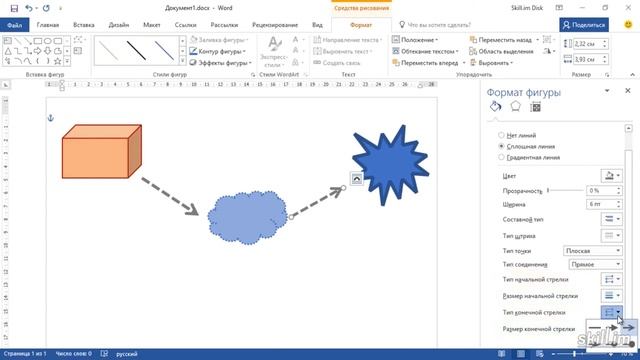Open the 'Тип конечной стрелки' dropdown

[611, 312]
